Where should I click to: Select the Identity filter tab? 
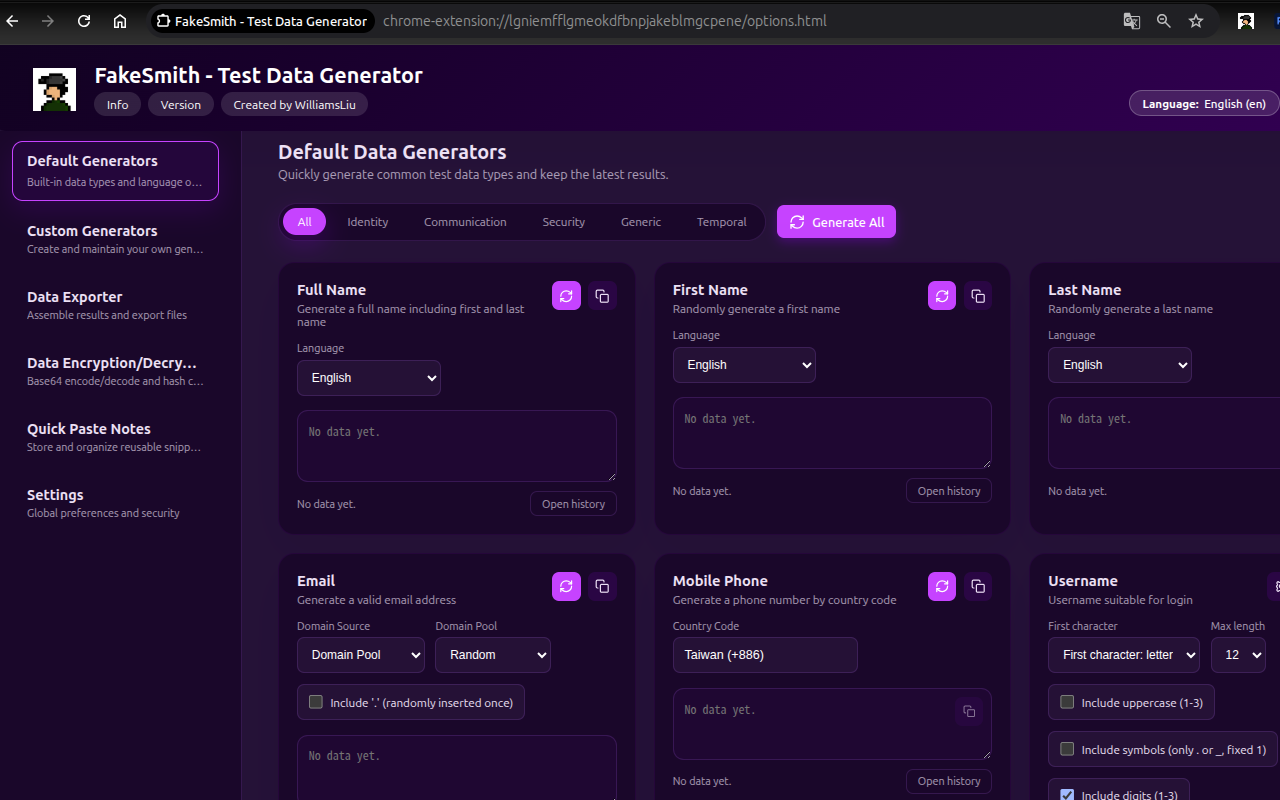(x=368, y=222)
